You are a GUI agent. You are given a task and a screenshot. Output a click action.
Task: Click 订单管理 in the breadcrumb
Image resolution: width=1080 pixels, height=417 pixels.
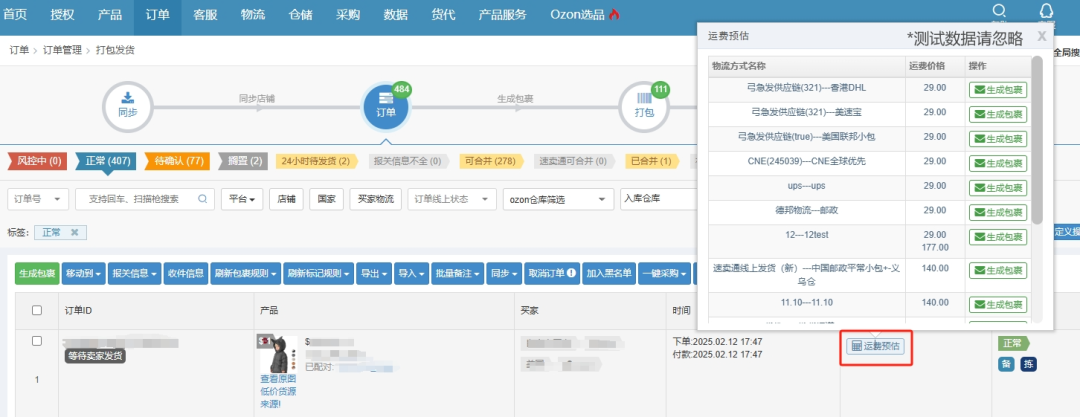pyautogui.click(x=62, y=50)
